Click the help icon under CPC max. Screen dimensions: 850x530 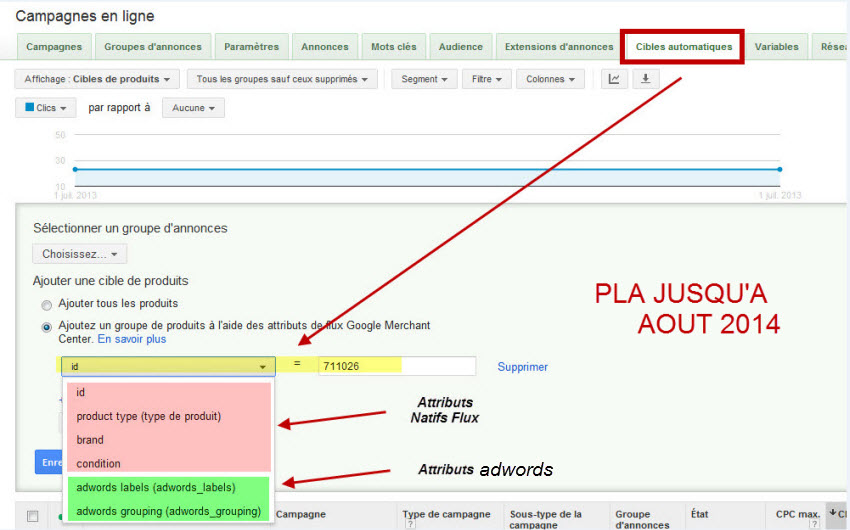tap(814, 525)
